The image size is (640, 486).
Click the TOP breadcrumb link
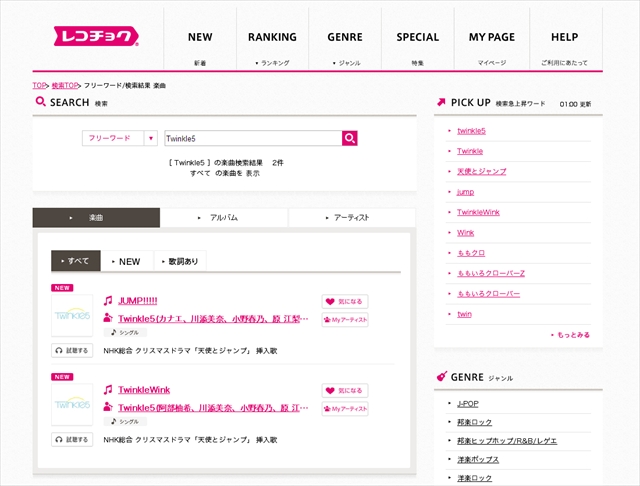point(39,85)
